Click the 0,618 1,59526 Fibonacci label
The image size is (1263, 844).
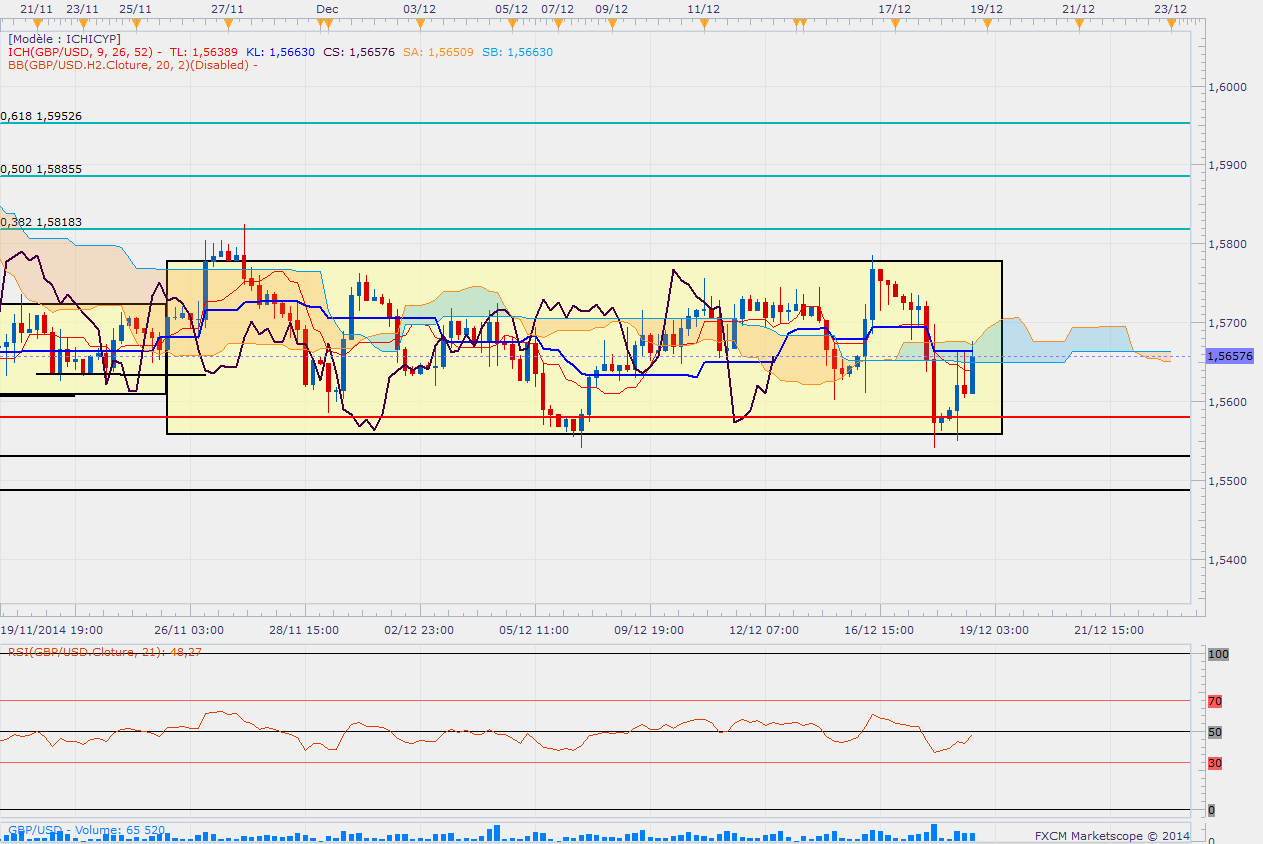(x=41, y=116)
